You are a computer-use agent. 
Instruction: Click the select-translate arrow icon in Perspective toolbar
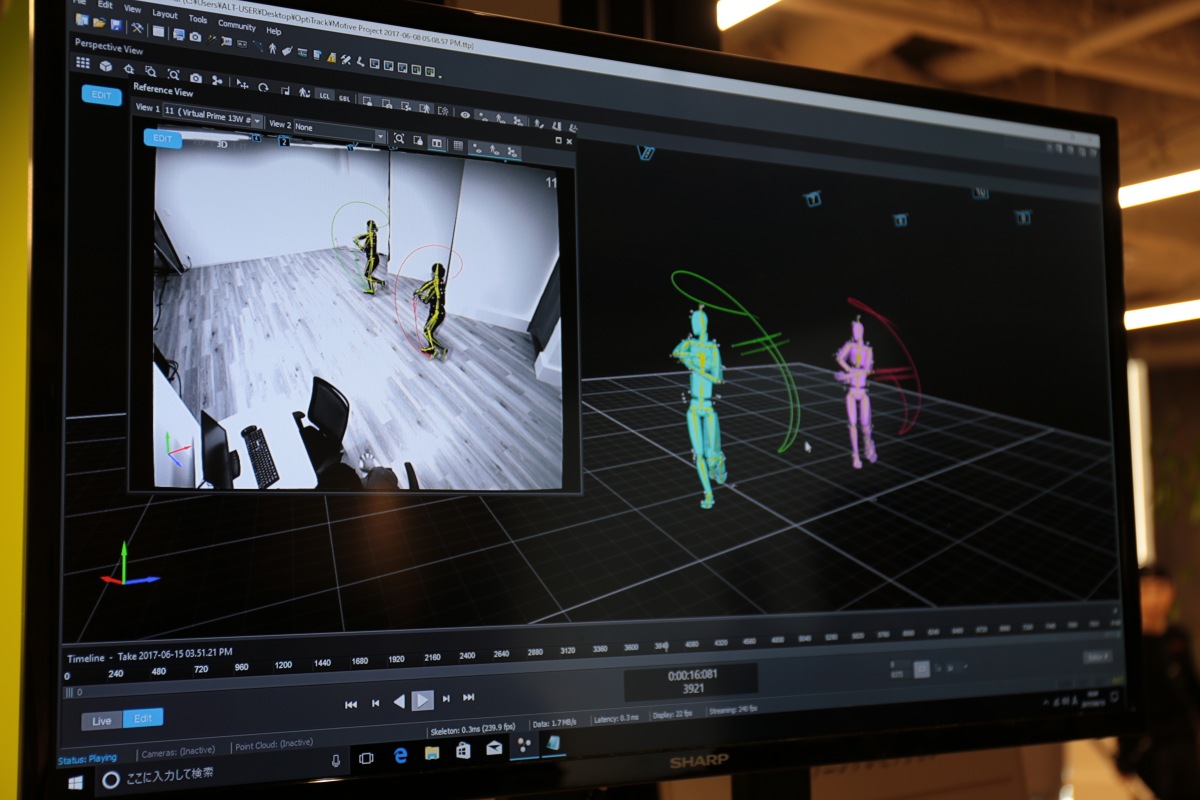pyautogui.click(x=242, y=84)
